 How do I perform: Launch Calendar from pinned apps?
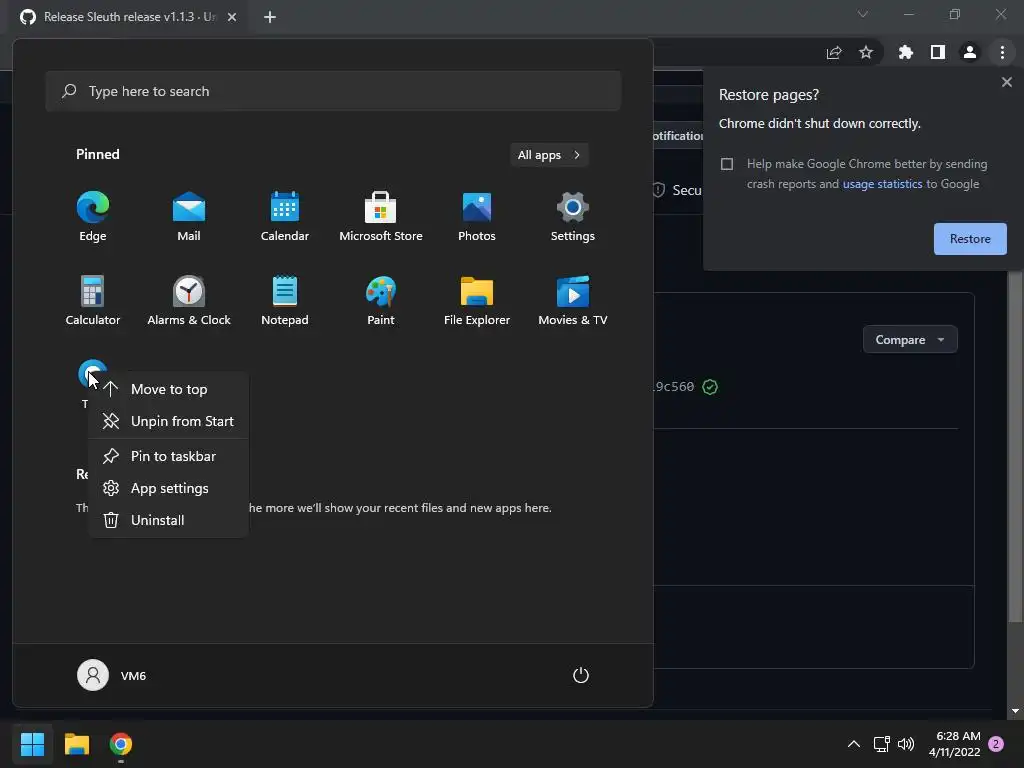pyautogui.click(x=285, y=217)
